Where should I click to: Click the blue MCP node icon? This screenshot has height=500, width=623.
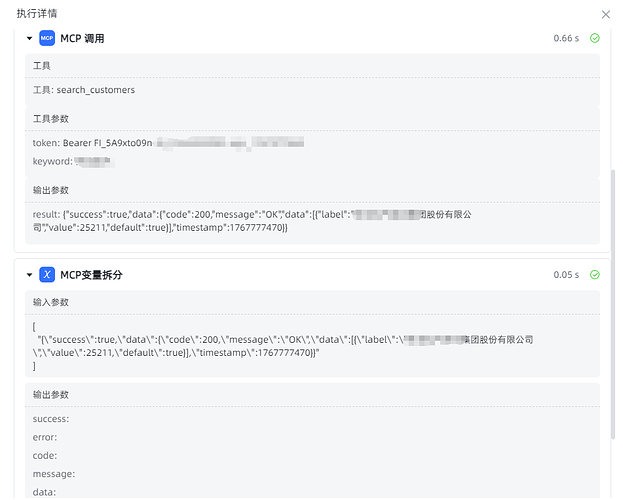[x=47, y=39]
